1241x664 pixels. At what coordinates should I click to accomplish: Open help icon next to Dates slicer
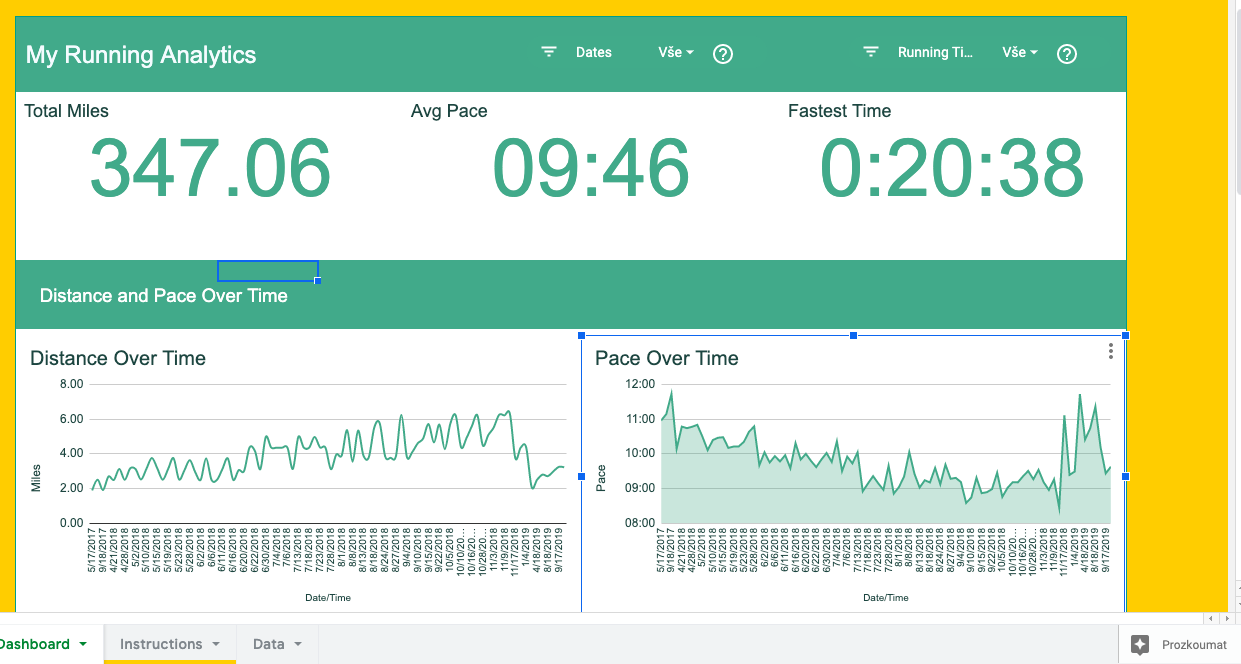click(723, 54)
